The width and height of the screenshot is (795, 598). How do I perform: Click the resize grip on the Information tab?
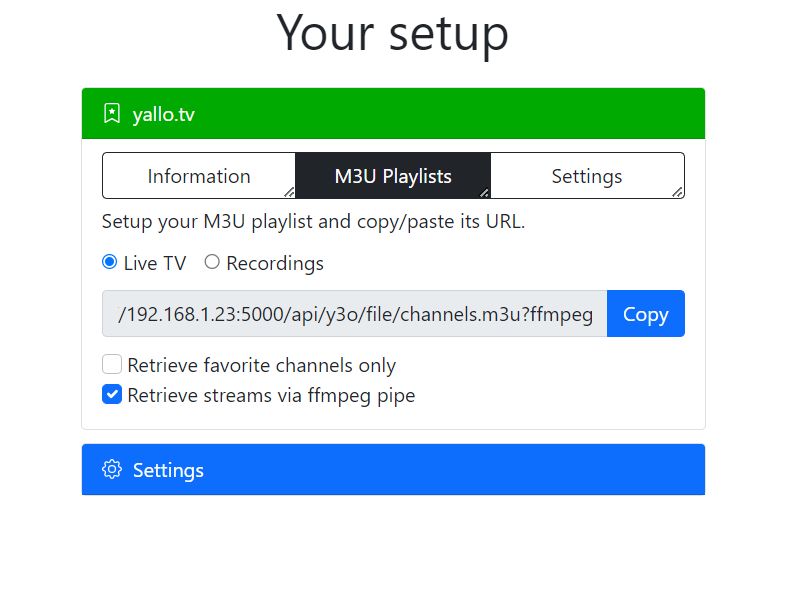coord(289,192)
